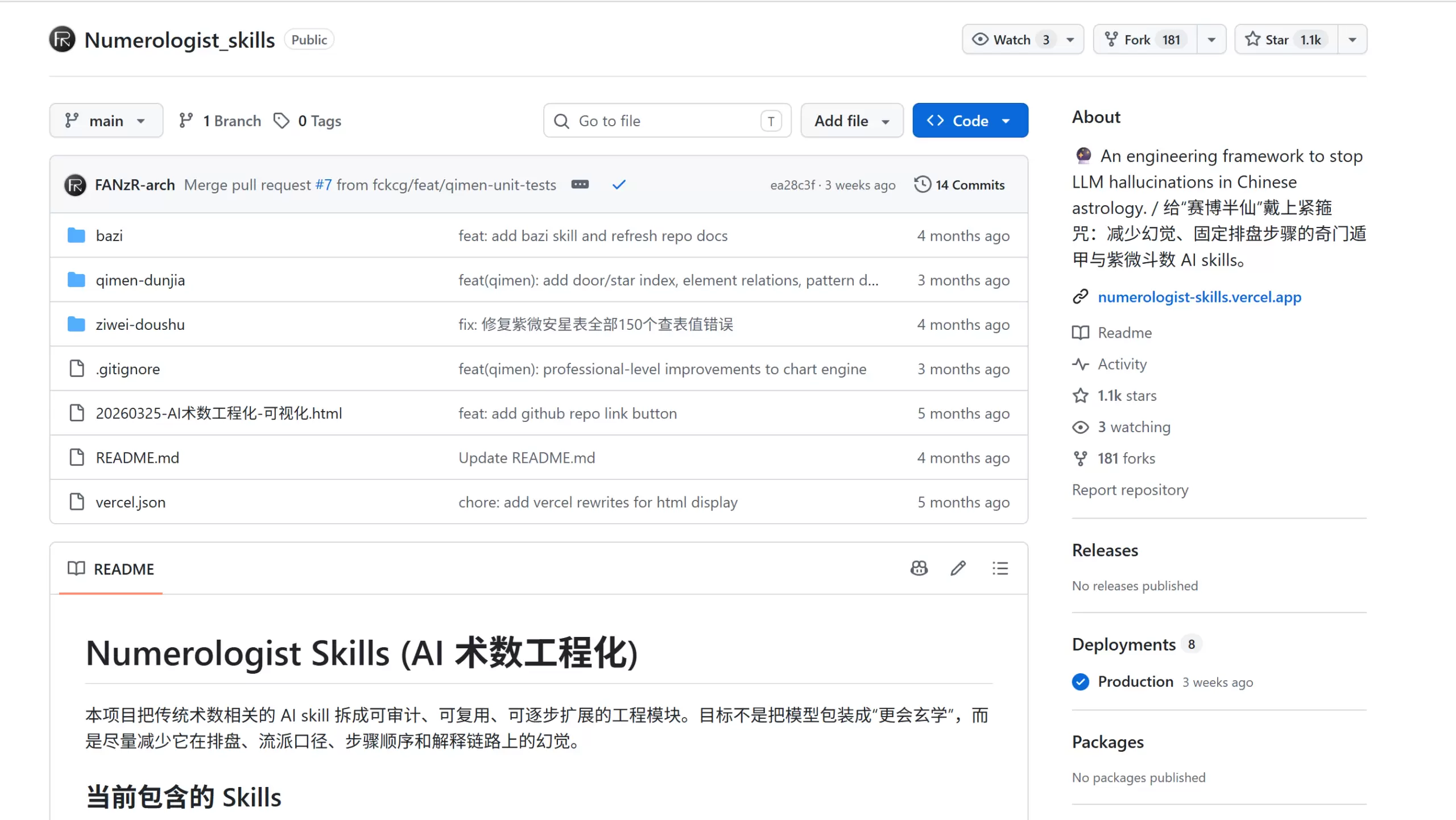This screenshot has width=1456, height=820.
Task: Click the commit status checkmark icon
Action: pos(619,184)
